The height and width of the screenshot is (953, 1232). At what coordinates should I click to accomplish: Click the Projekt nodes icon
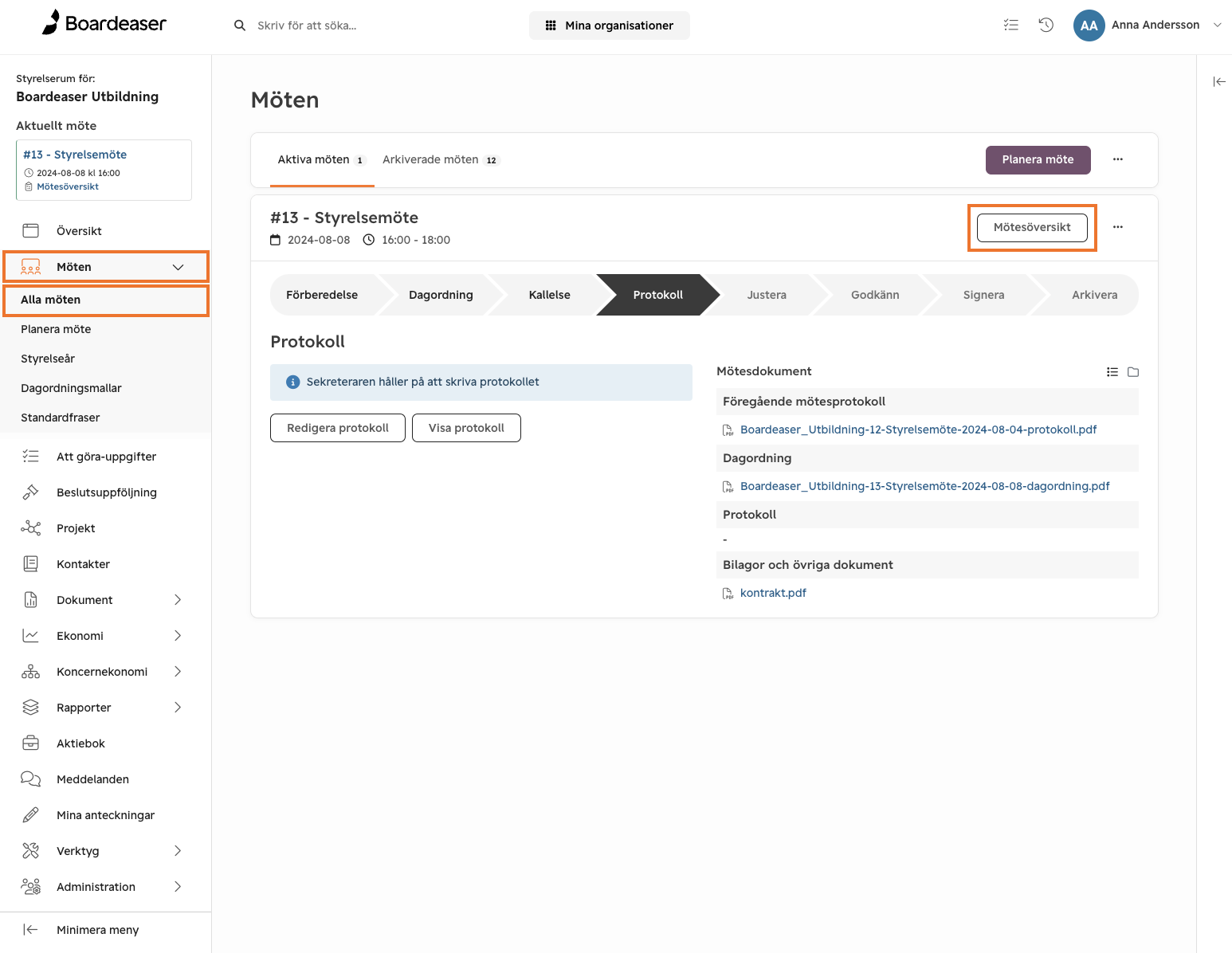(31, 527)
